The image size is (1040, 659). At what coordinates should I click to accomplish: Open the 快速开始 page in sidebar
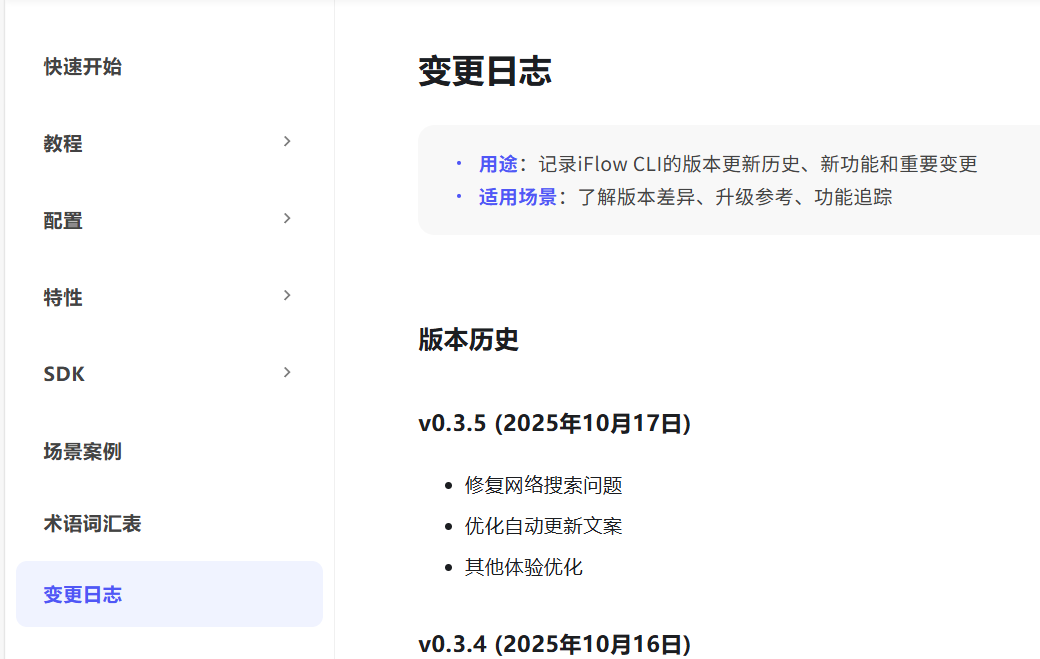(x=83, y=67)
